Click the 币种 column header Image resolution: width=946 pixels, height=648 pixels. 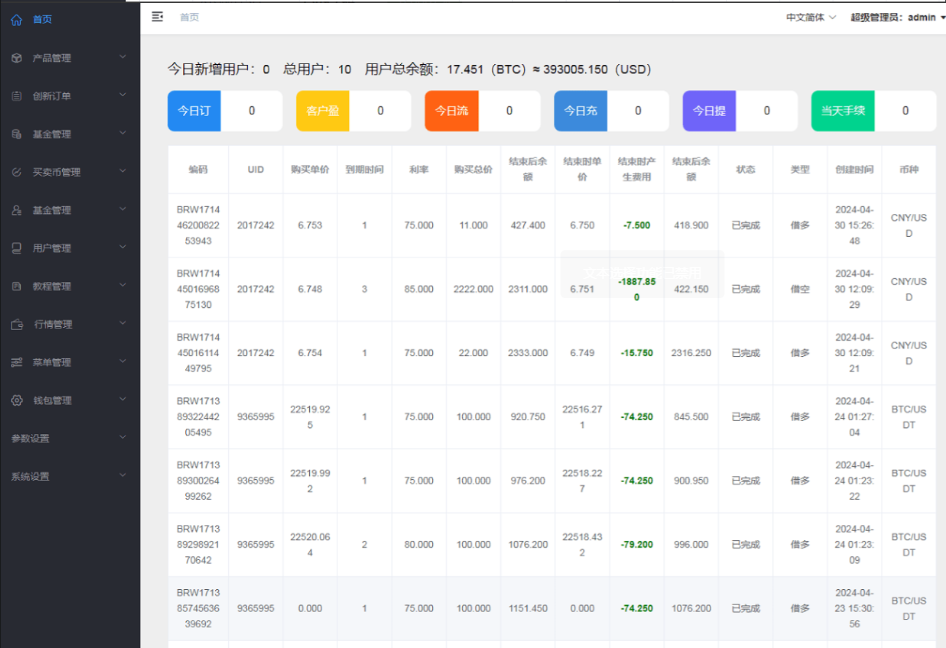909,170
